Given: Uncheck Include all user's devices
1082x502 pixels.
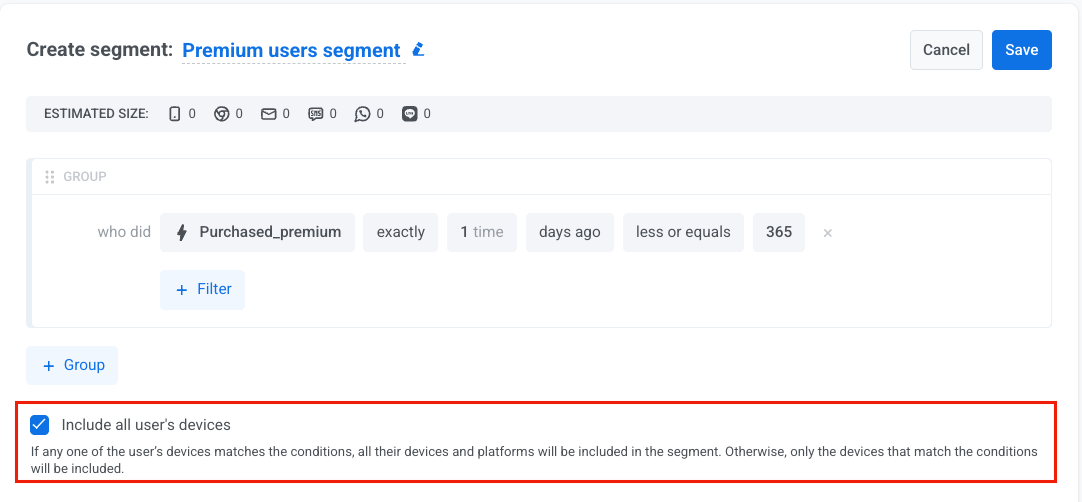Looking at the screenshot, I should (x=40, y=425).
